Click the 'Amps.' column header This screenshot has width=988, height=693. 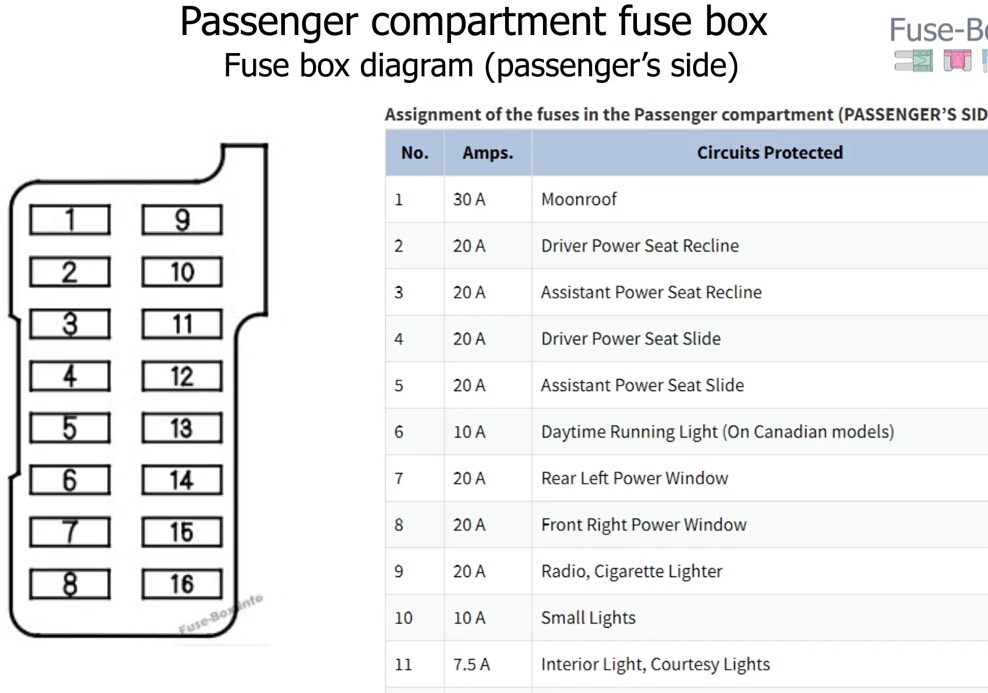pos(488,152)
